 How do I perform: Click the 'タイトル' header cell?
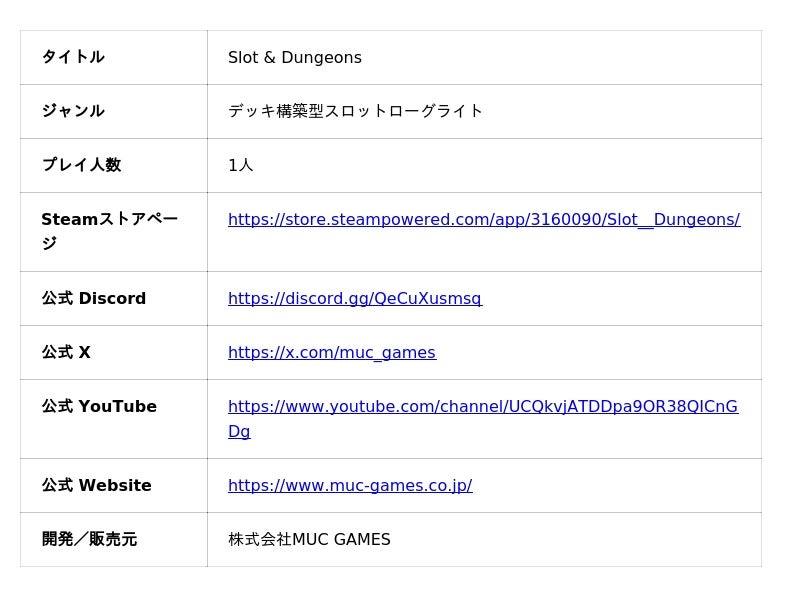click(x=73, y=58)
